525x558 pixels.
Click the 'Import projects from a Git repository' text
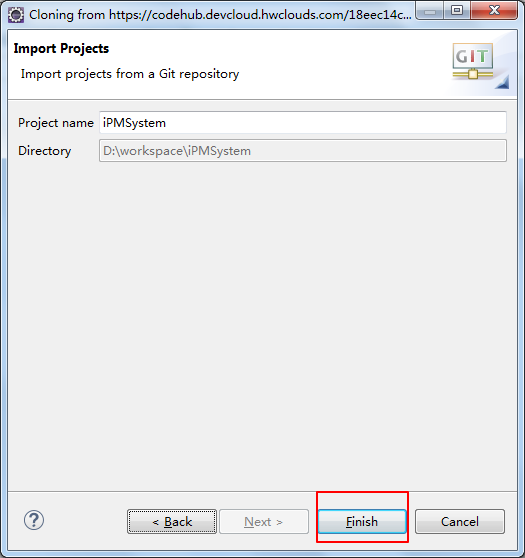point(130,74)
